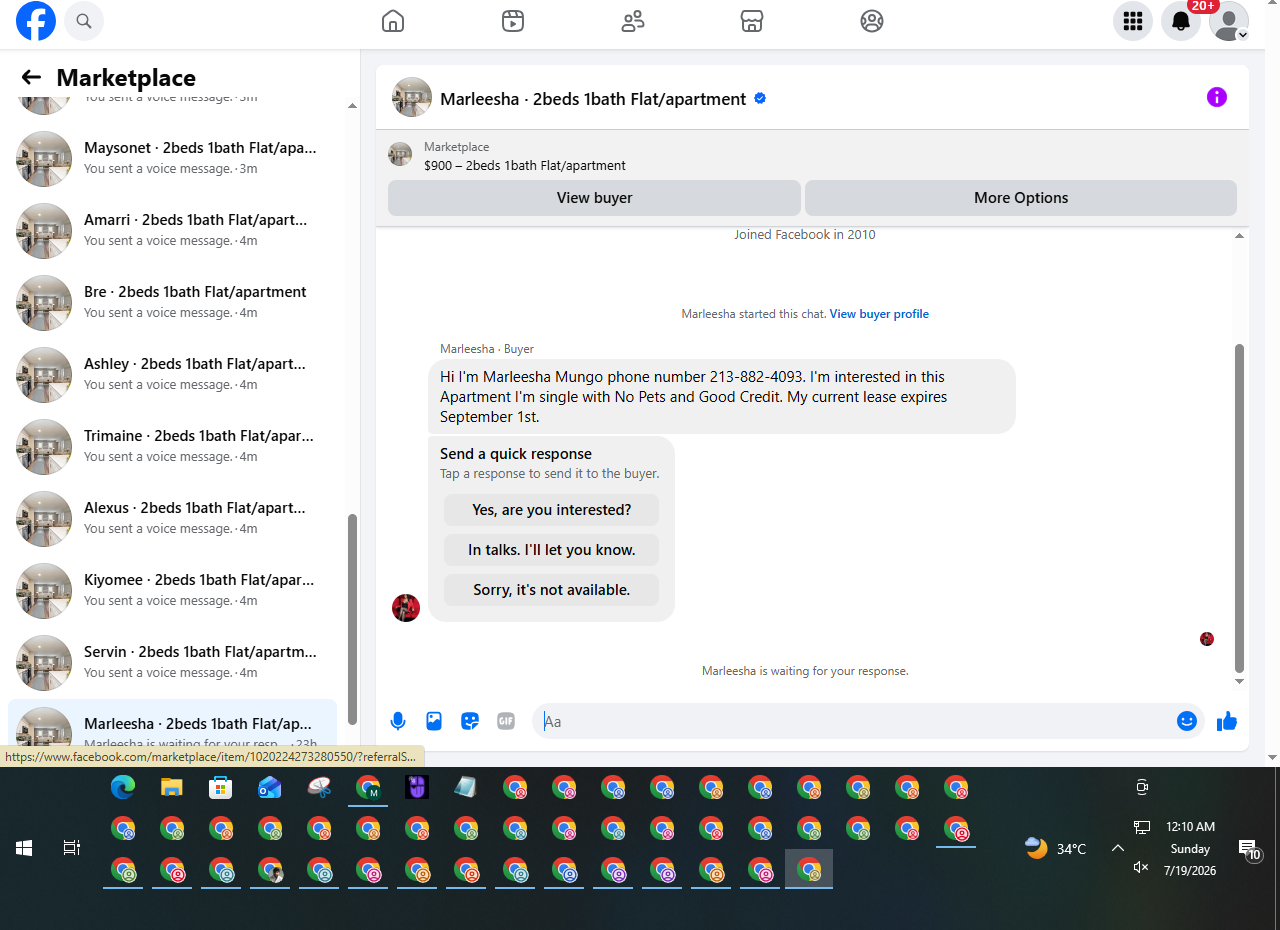Open the $900 2beds 1bath listing link
Viewport: 1280px width, 930px height.
524,166
